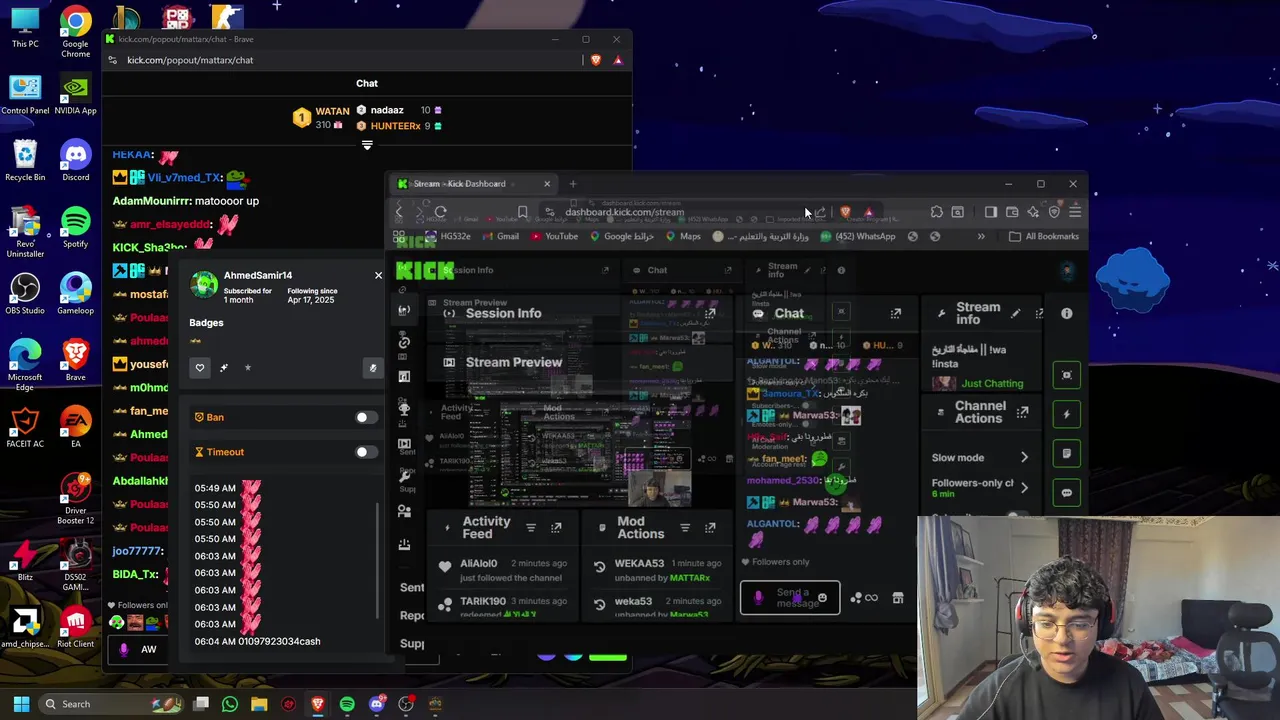1280x720 pixels.
Task: Open the browser extensions puzzle icon
Action: [936, 212]
